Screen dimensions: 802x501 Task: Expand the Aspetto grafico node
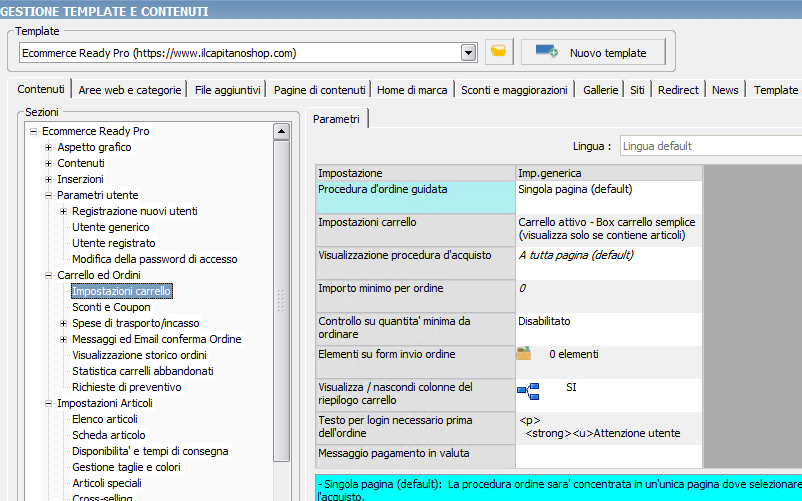pyautogui.click(x=49, y=147)
